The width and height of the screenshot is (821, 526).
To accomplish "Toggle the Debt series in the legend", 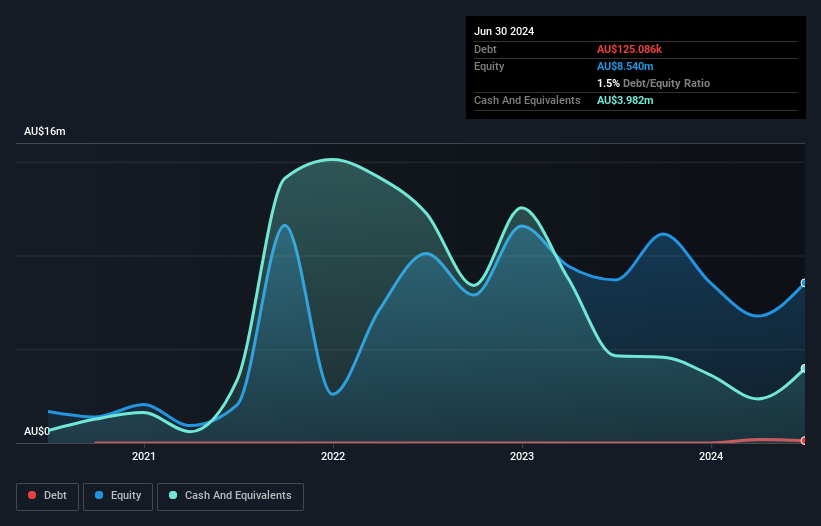I will 47,496.
